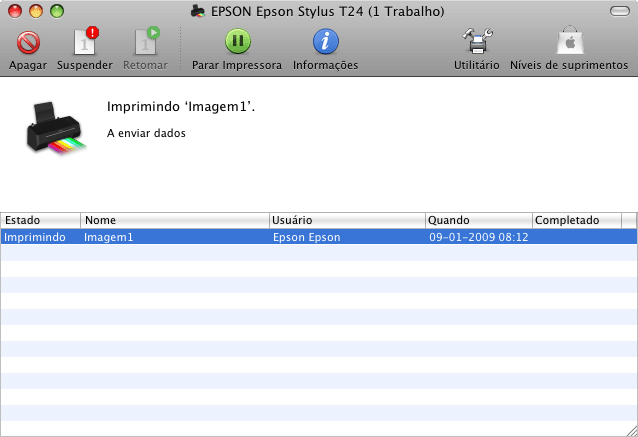
Task: Open the Utilitário printer utility
Action: click(477, 41)
